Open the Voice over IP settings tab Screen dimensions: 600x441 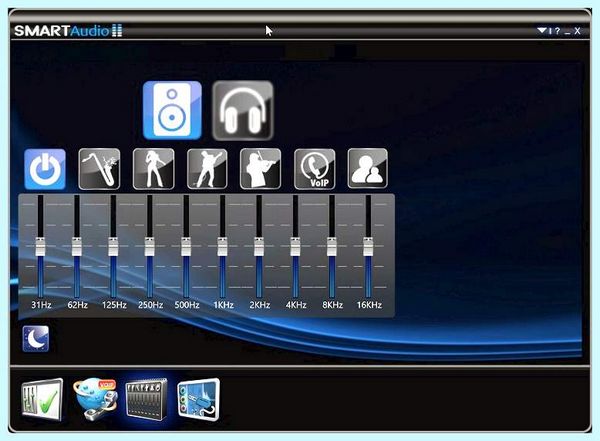(x=95, y=399)
